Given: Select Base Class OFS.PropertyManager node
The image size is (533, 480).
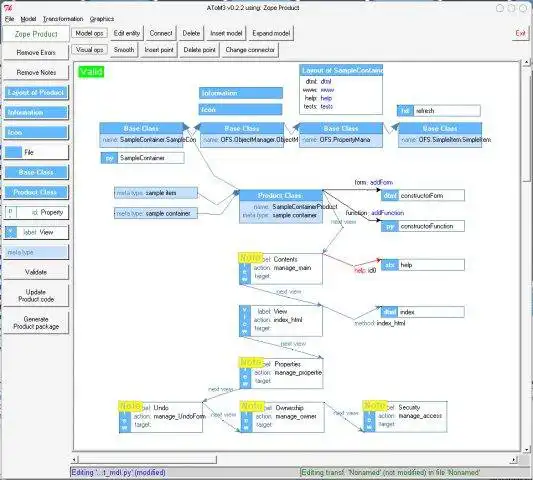Looking at the screenshot, I should tap(341, 135).
